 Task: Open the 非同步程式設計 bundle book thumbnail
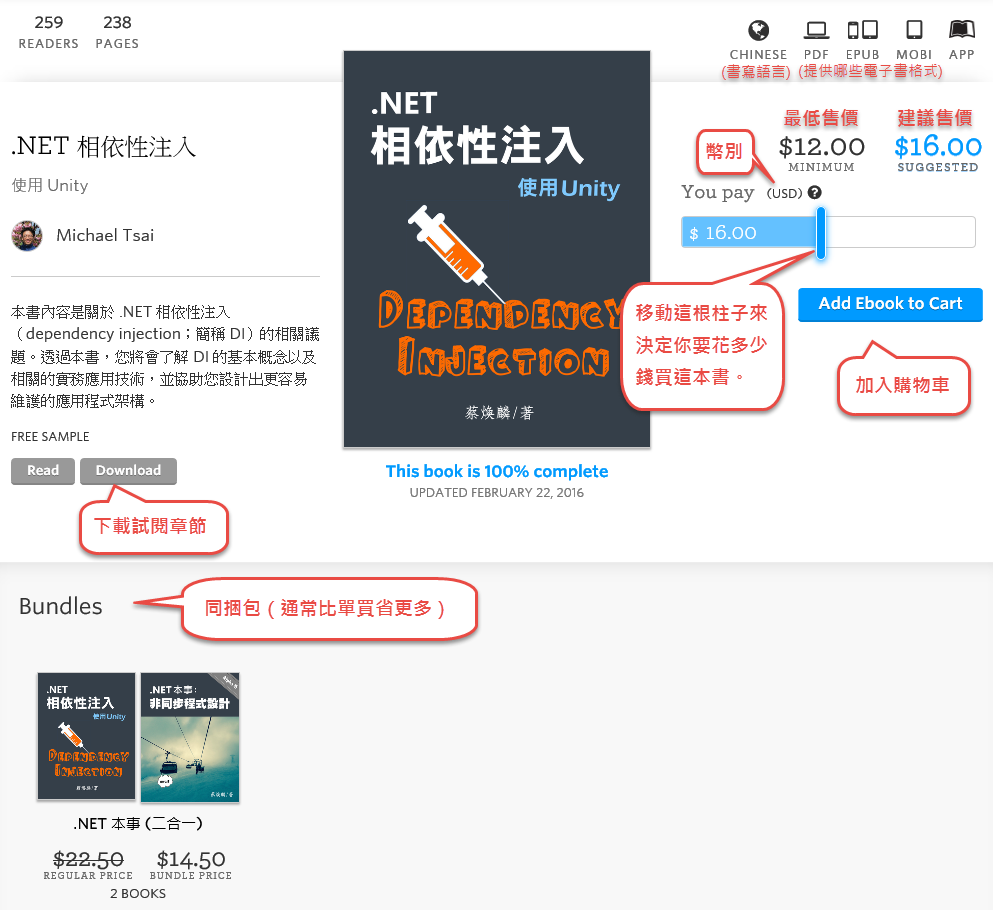pos(190,738)
